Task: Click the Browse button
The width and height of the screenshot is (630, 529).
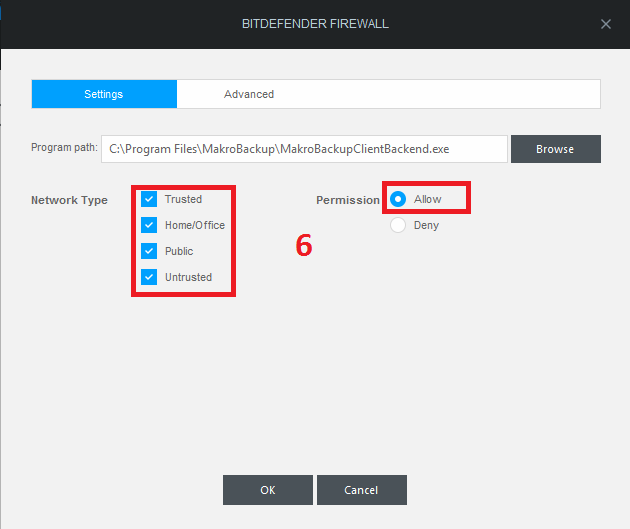Action: pos(556,149)
